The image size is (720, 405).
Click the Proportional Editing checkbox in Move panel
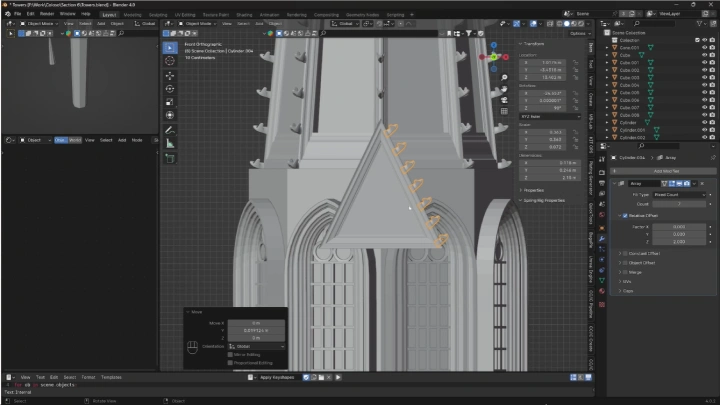coord(230,363)
